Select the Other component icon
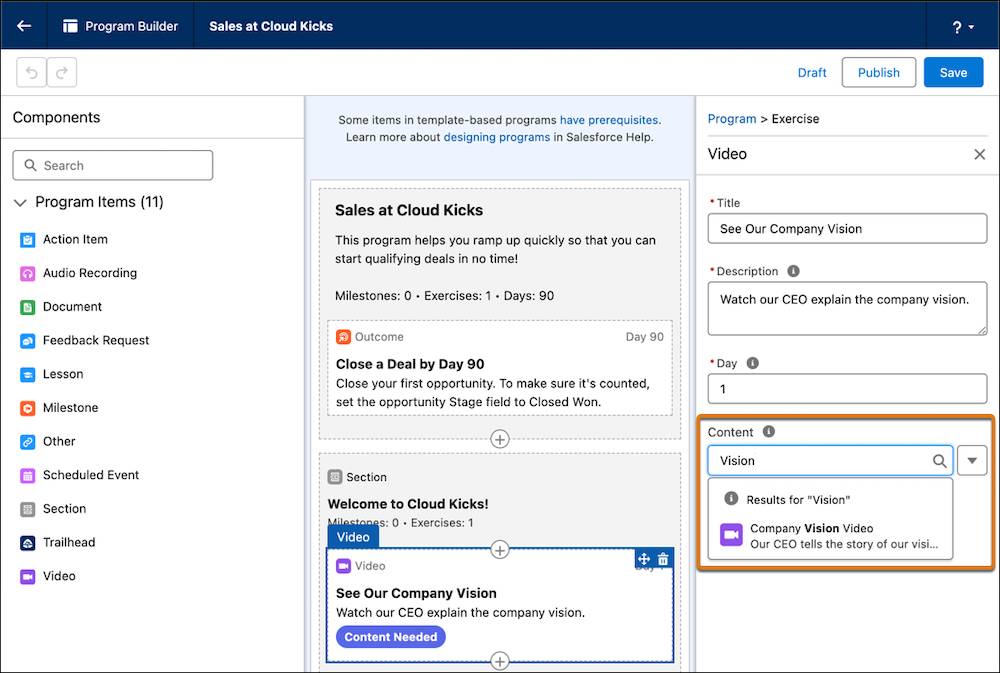Viewport: 1000px width, 673px height. click(27, 442)
